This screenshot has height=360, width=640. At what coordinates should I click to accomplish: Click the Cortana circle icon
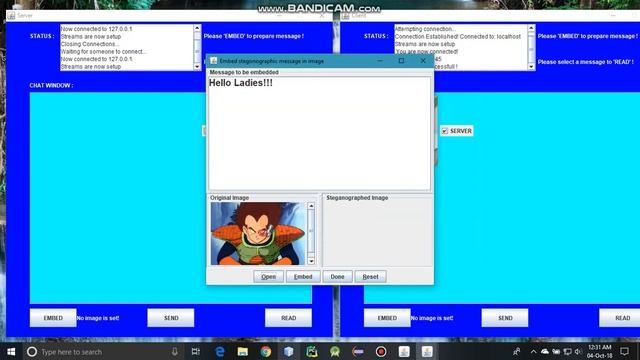pos(32,351)
